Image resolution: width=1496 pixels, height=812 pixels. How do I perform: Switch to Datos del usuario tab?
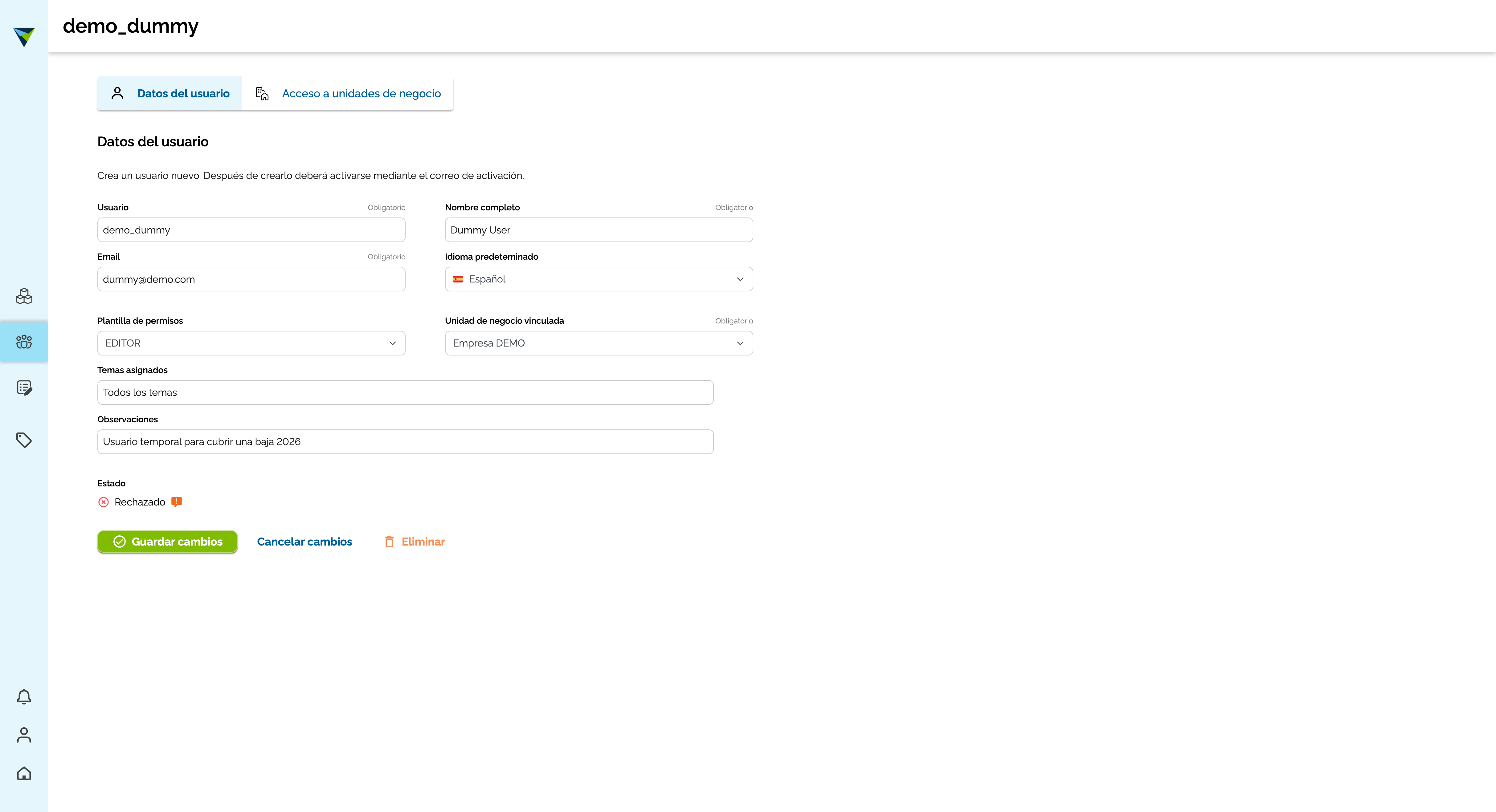pos(170,93)
